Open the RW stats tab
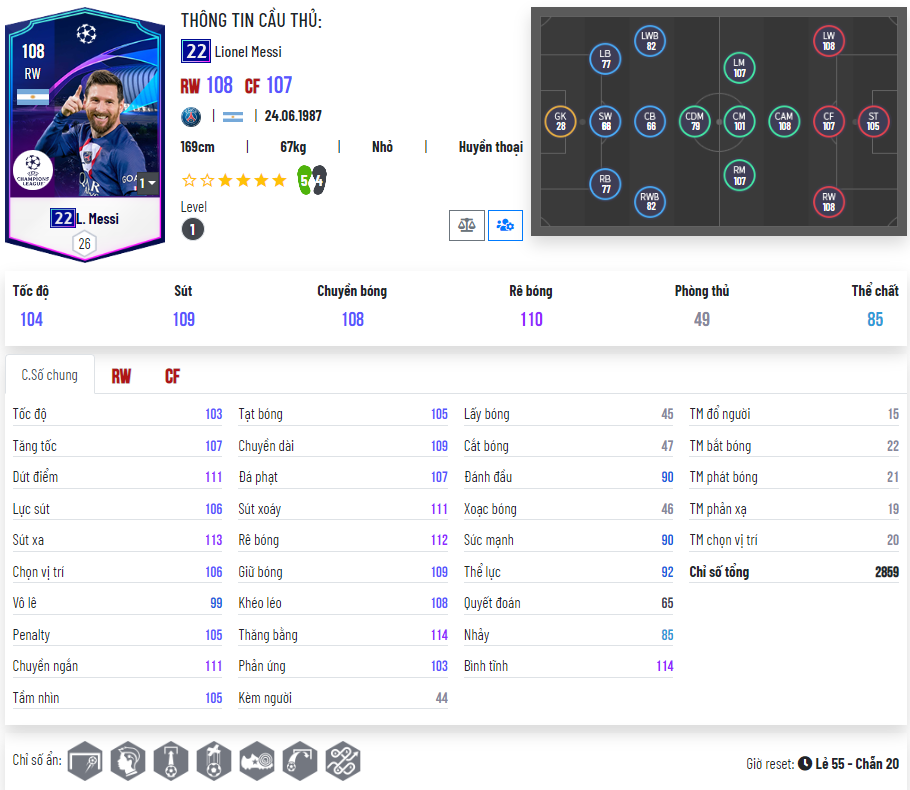Image resolution: width=910 pixels, height=790 pixels. click(x=121, y=376)
